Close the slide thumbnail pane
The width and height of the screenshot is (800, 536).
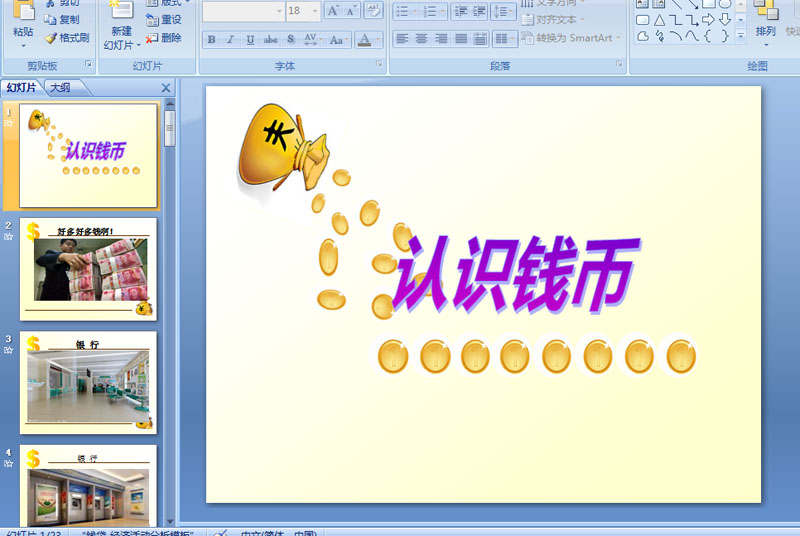point(166,88)
